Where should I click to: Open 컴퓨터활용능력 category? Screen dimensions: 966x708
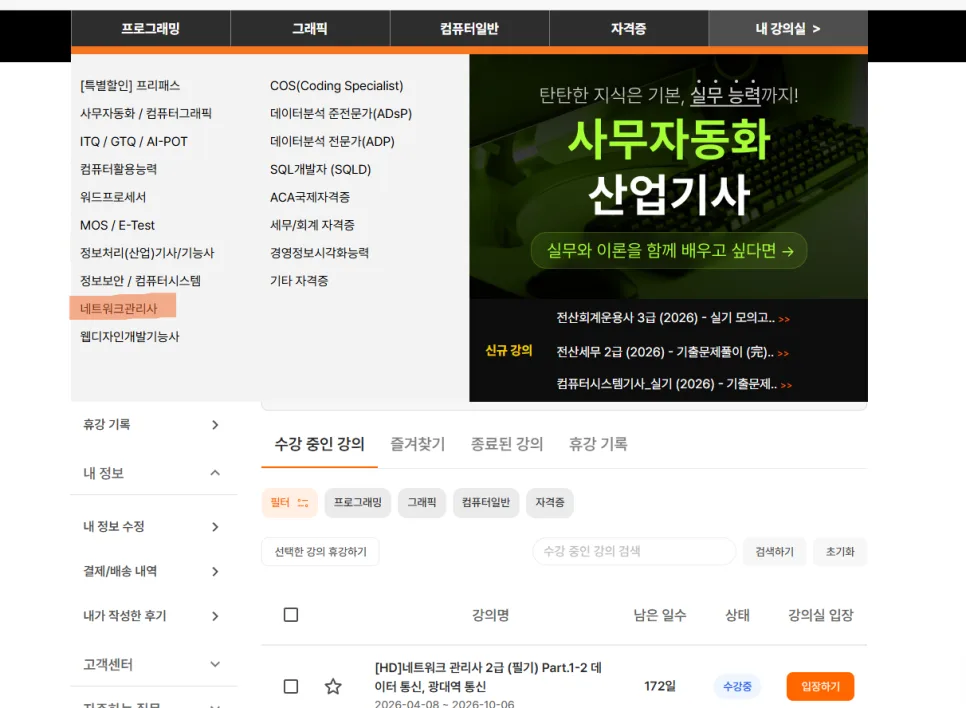tap(118, 169)
